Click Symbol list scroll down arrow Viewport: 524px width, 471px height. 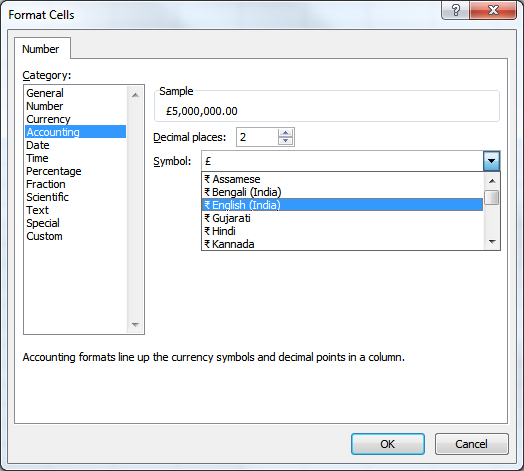(492, 241)
